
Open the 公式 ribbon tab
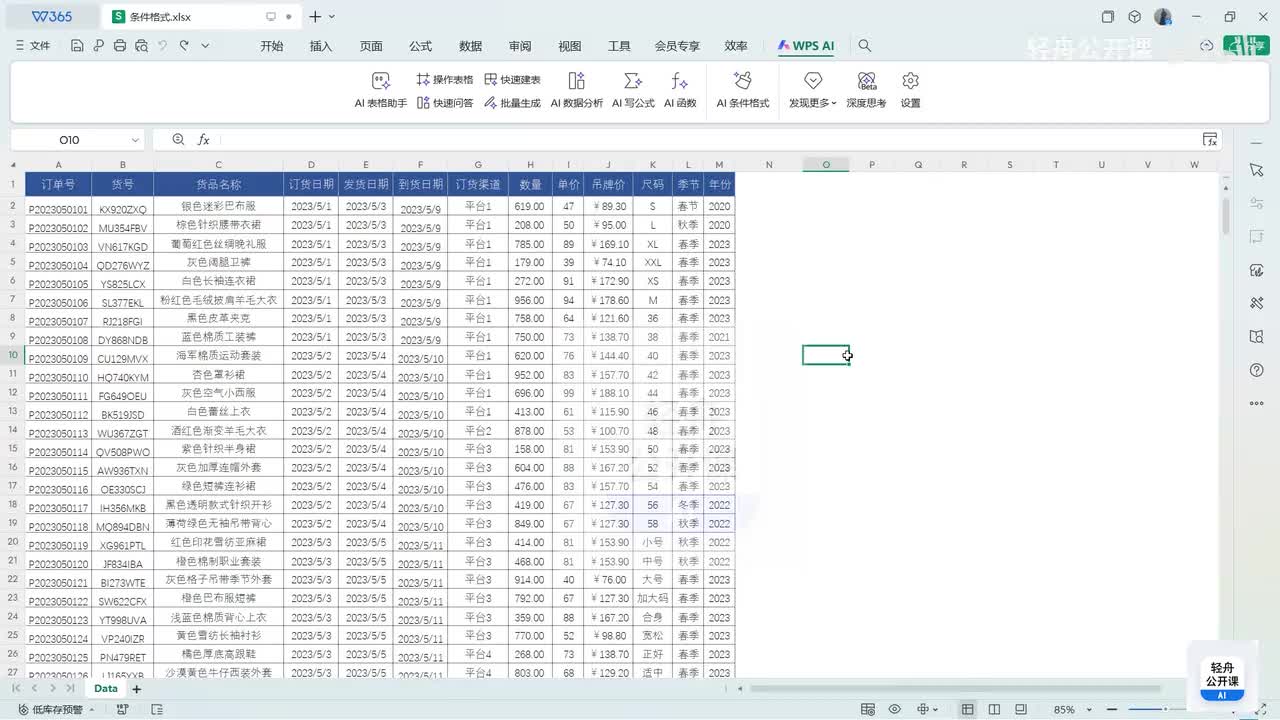click(421, 46)
